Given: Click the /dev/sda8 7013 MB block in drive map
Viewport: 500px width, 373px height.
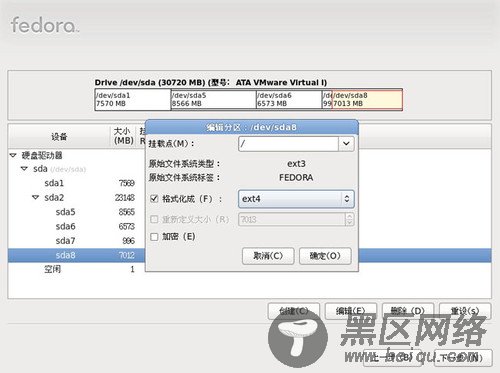Looking at the screenshot, I should pyautogui.click(x=367, y=99).
